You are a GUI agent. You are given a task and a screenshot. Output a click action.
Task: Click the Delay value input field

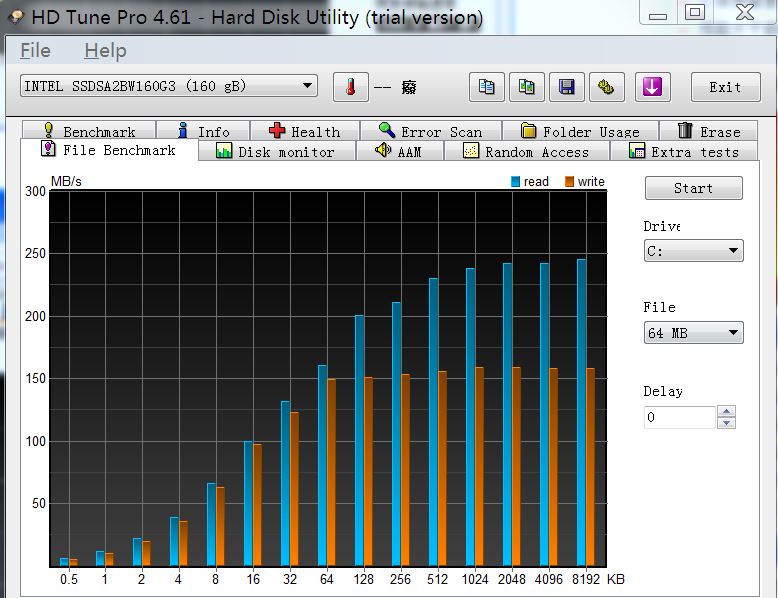[680, 417]
